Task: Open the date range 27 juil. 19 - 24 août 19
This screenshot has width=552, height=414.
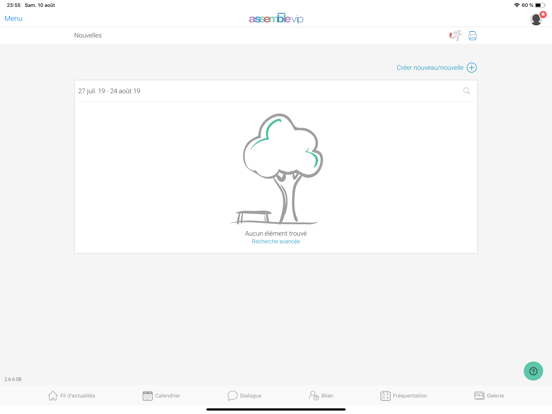Action: click(109, 91)
